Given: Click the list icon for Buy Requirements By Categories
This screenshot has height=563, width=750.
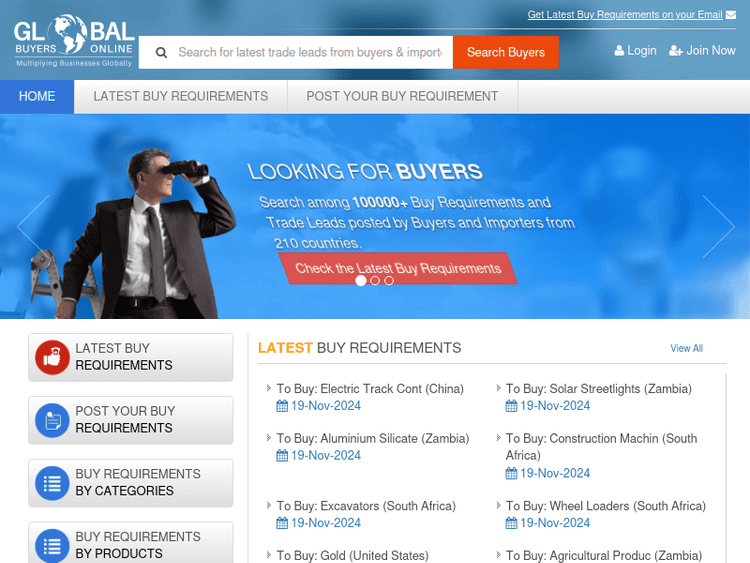Looking at the screenshot, I should pos(53,483).
